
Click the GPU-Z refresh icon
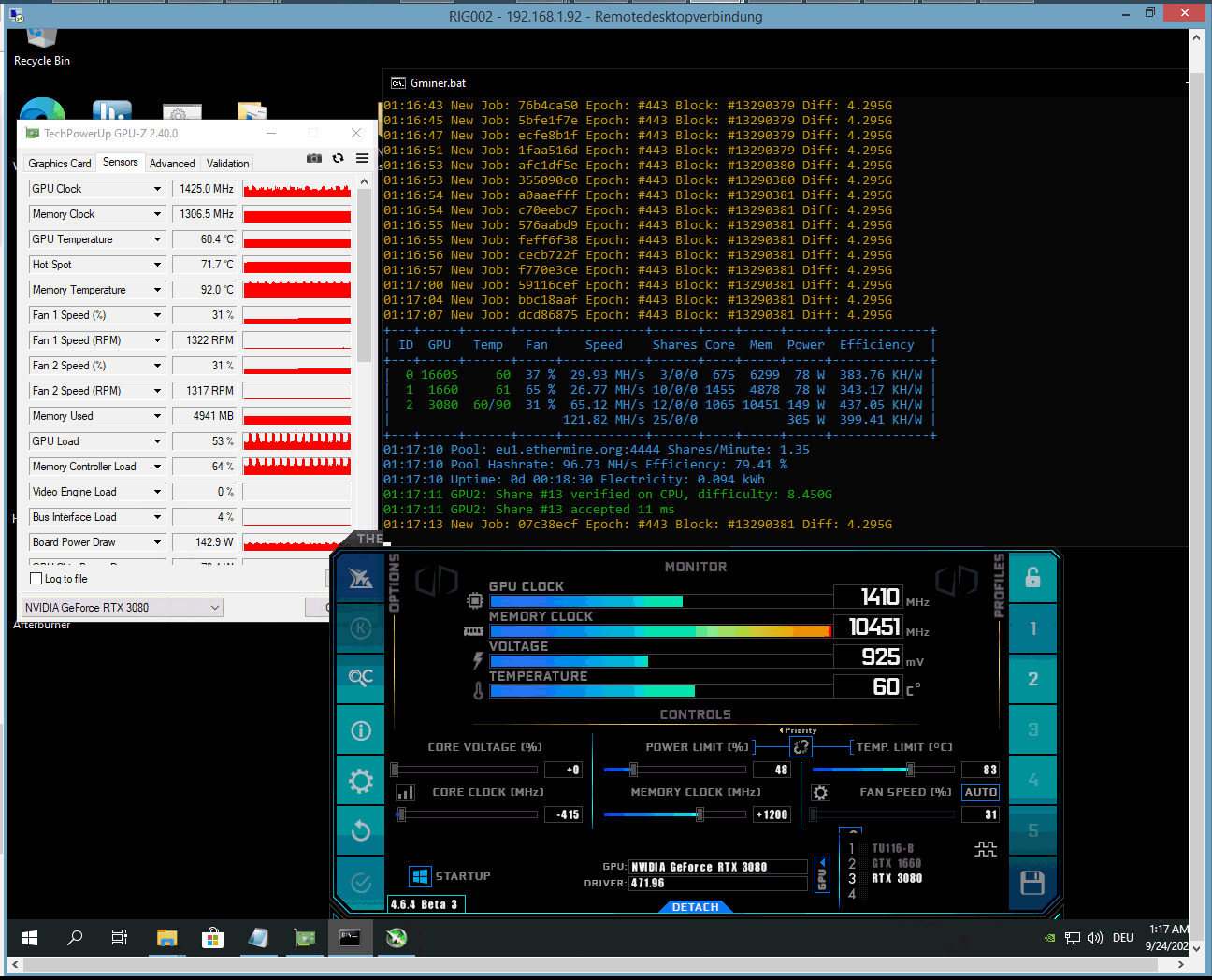(x=339, y=158)
